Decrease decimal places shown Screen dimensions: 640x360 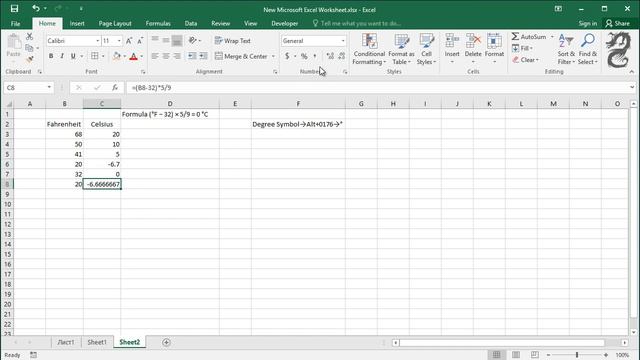coord(342,56)
